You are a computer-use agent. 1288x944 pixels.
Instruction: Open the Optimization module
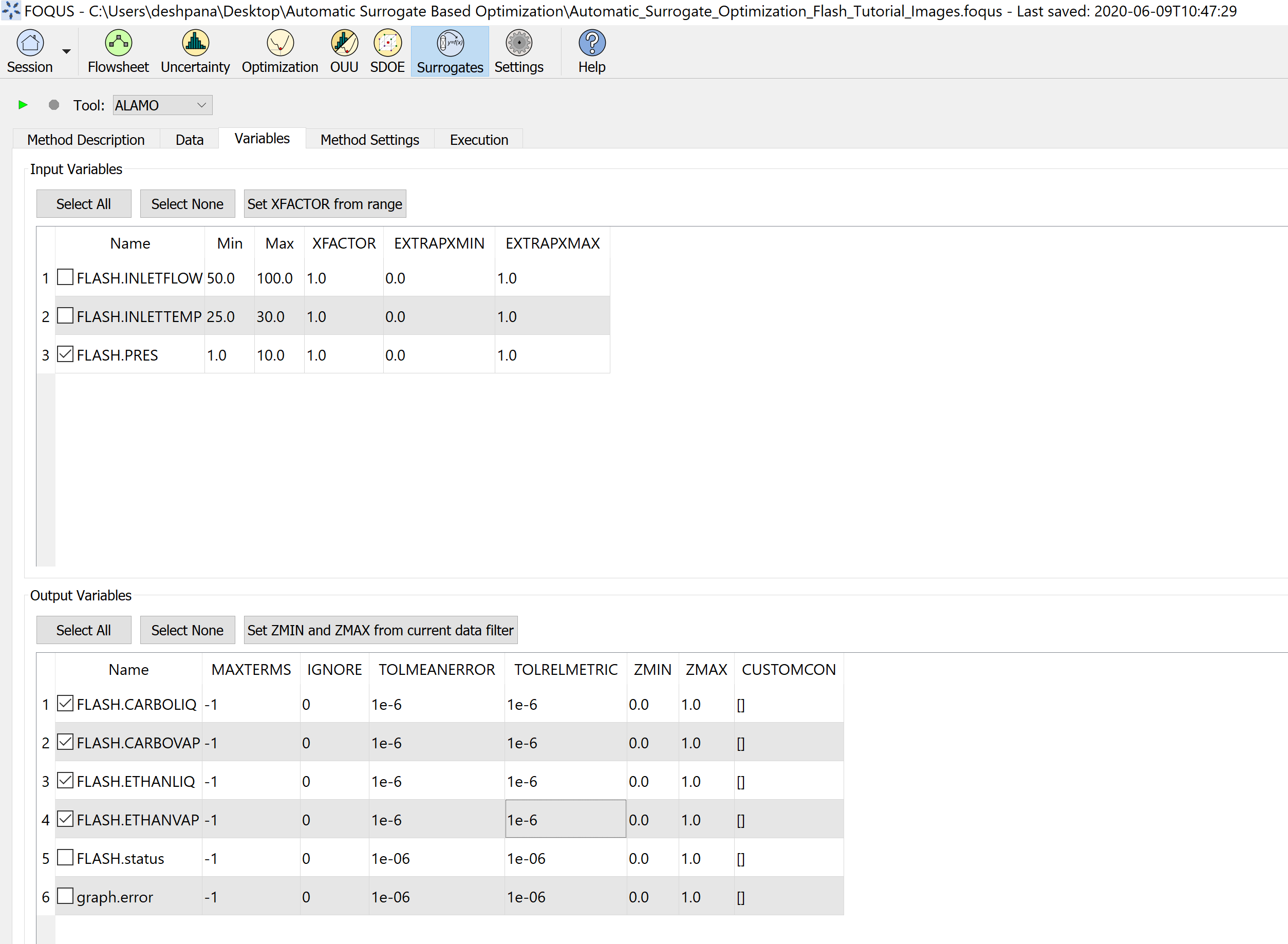[x=279, y=51]
